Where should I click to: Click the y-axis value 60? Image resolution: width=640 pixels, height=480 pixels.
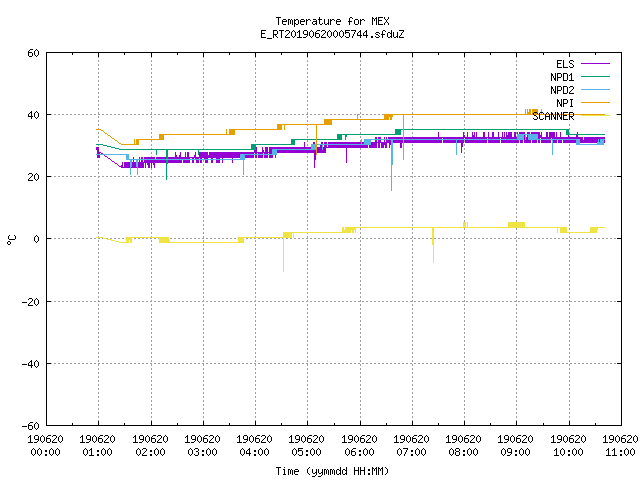point(33,53)
